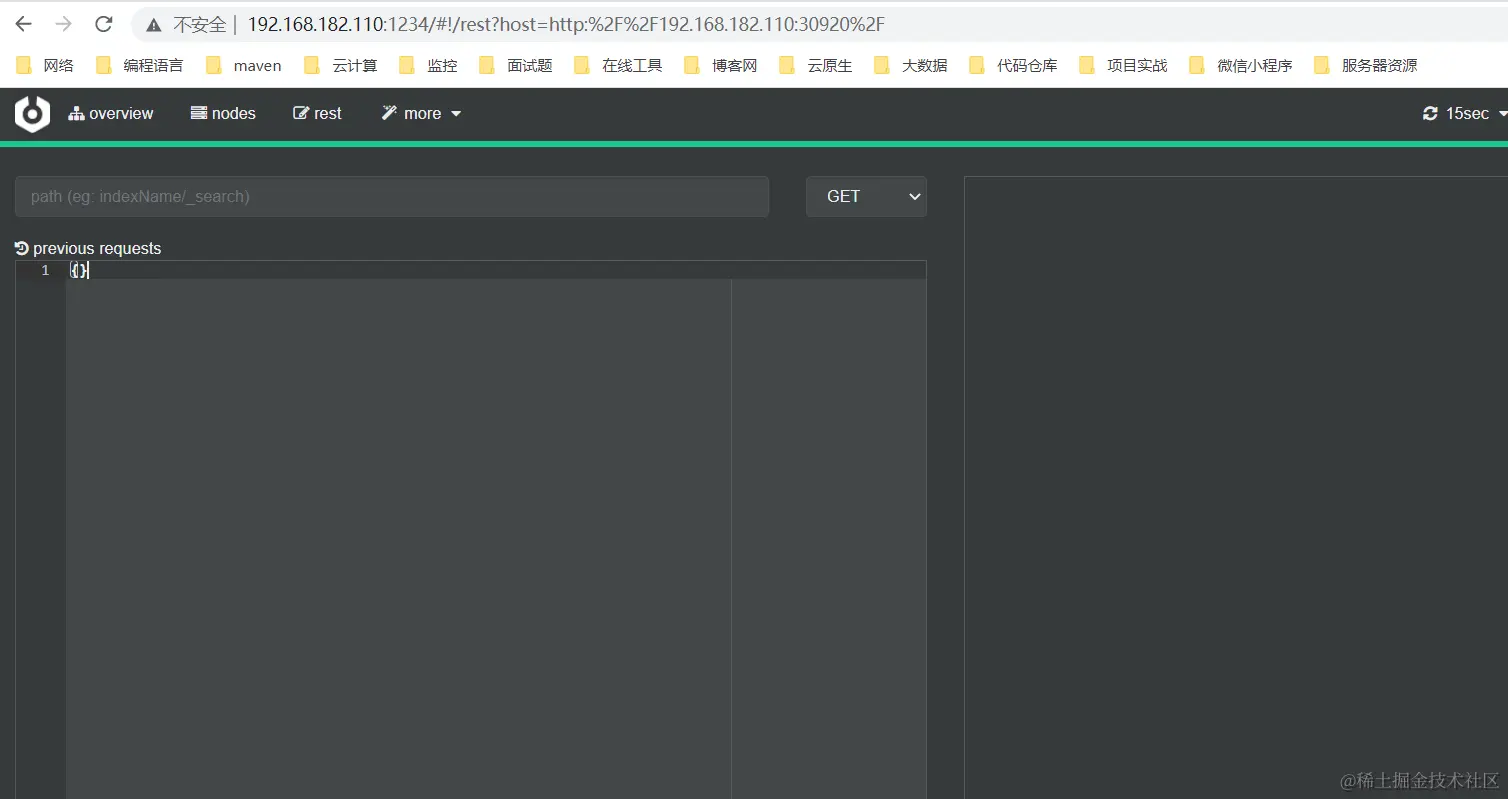The image size is (1508, 799).
Task: Open the 15sec refresh interval dropdown
Action: (x=1470, y=113)
